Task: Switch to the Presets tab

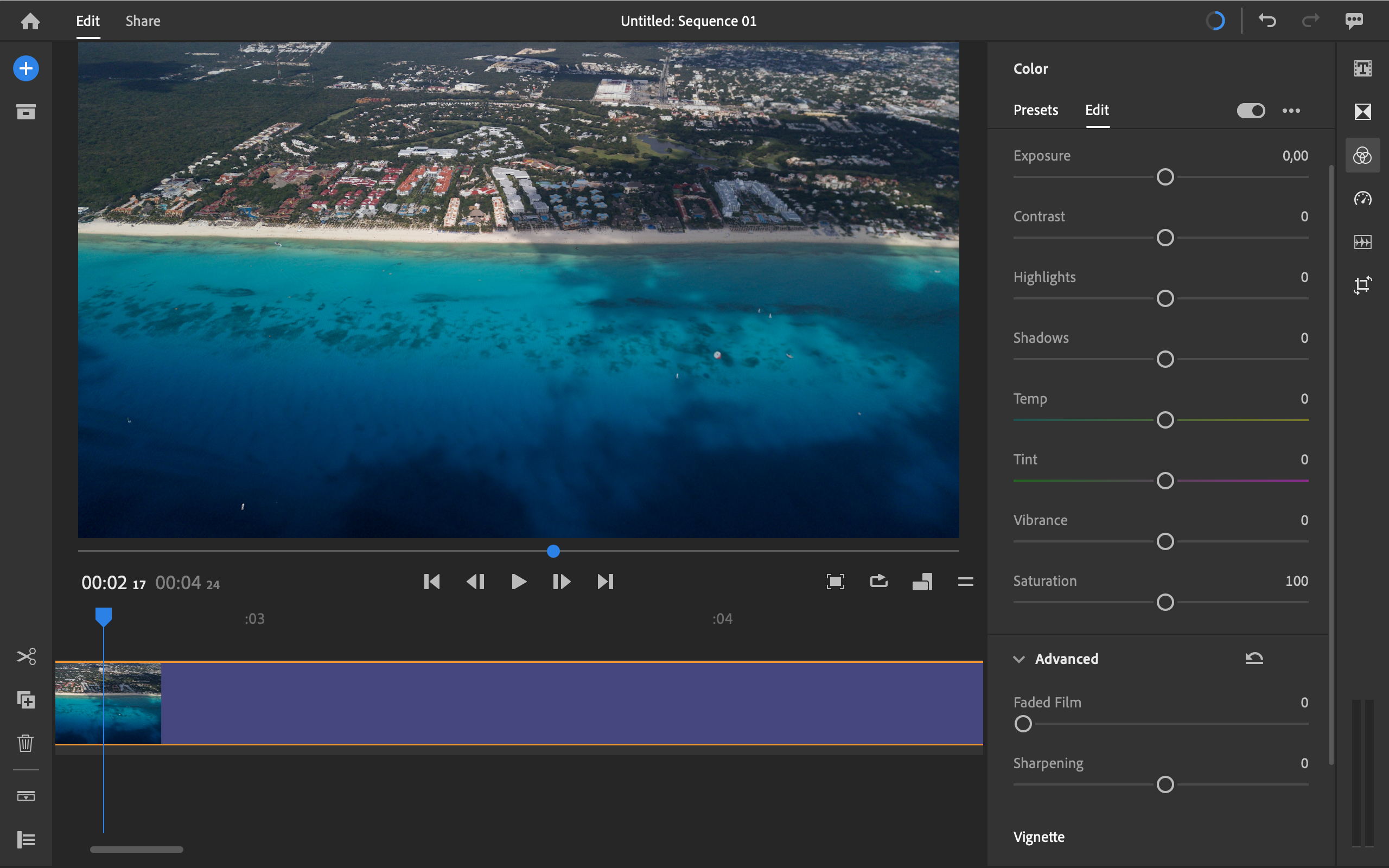Action: (x=1035, y=110)
